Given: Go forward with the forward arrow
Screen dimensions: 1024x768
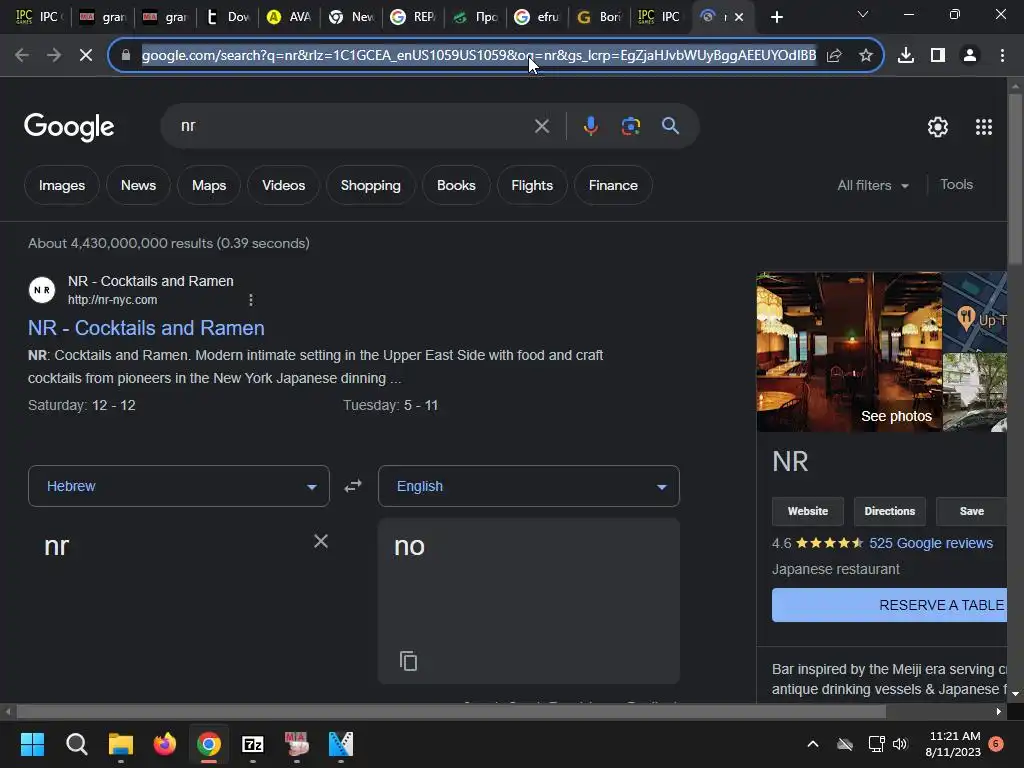Looking at the screenshot, I should (x=54, y=56).
